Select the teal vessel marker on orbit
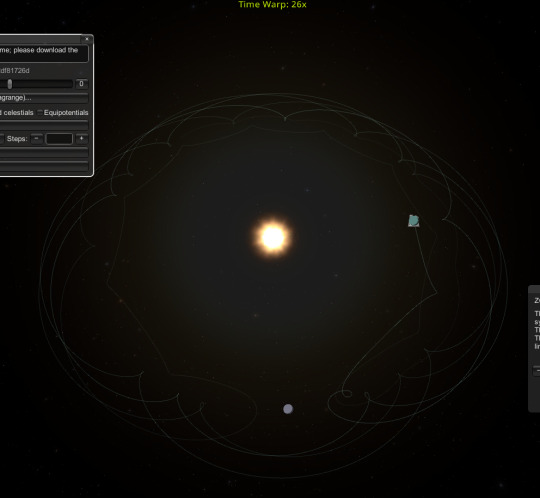Screen dimensions: 540x498 414,221
